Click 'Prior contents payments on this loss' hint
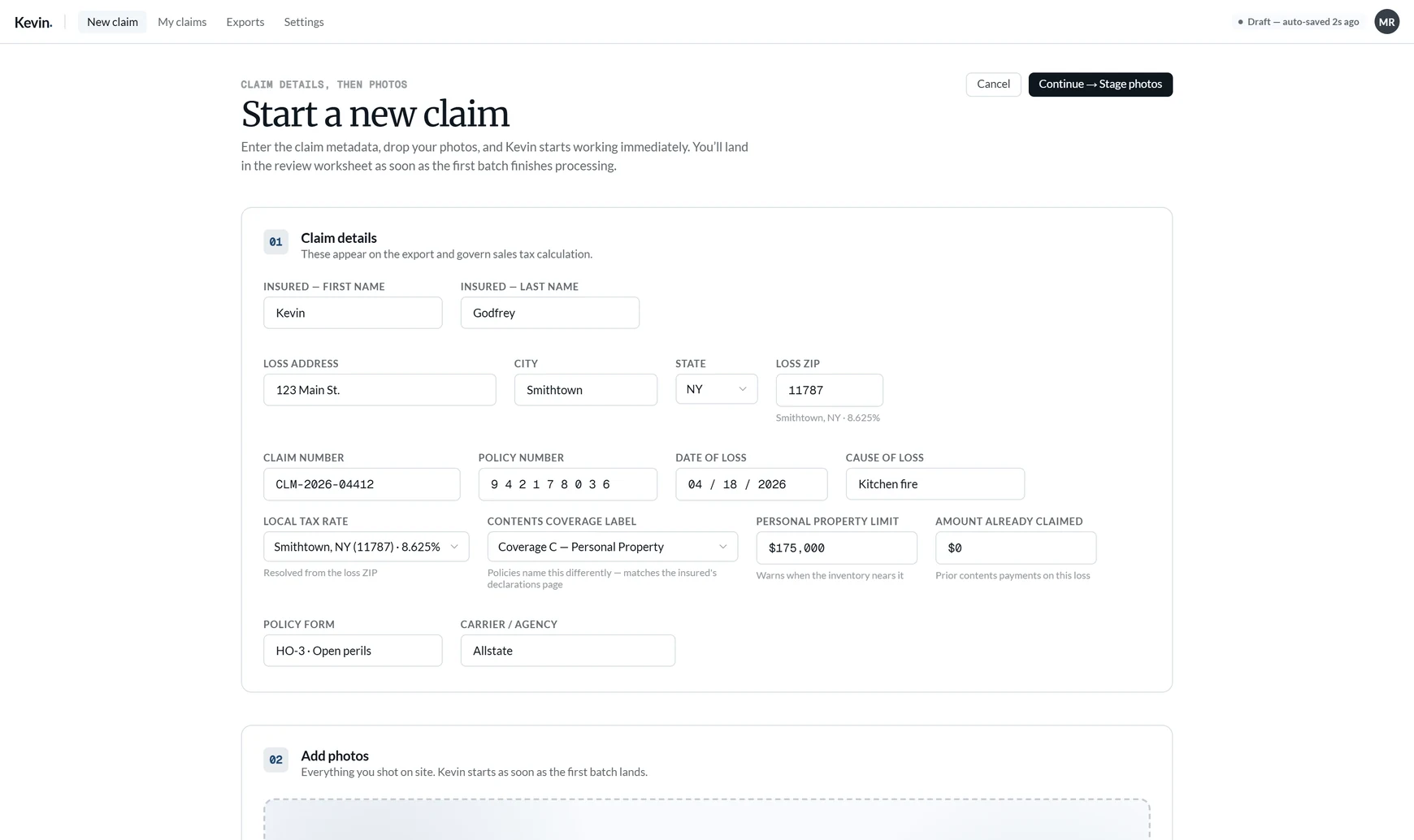 1013,575
